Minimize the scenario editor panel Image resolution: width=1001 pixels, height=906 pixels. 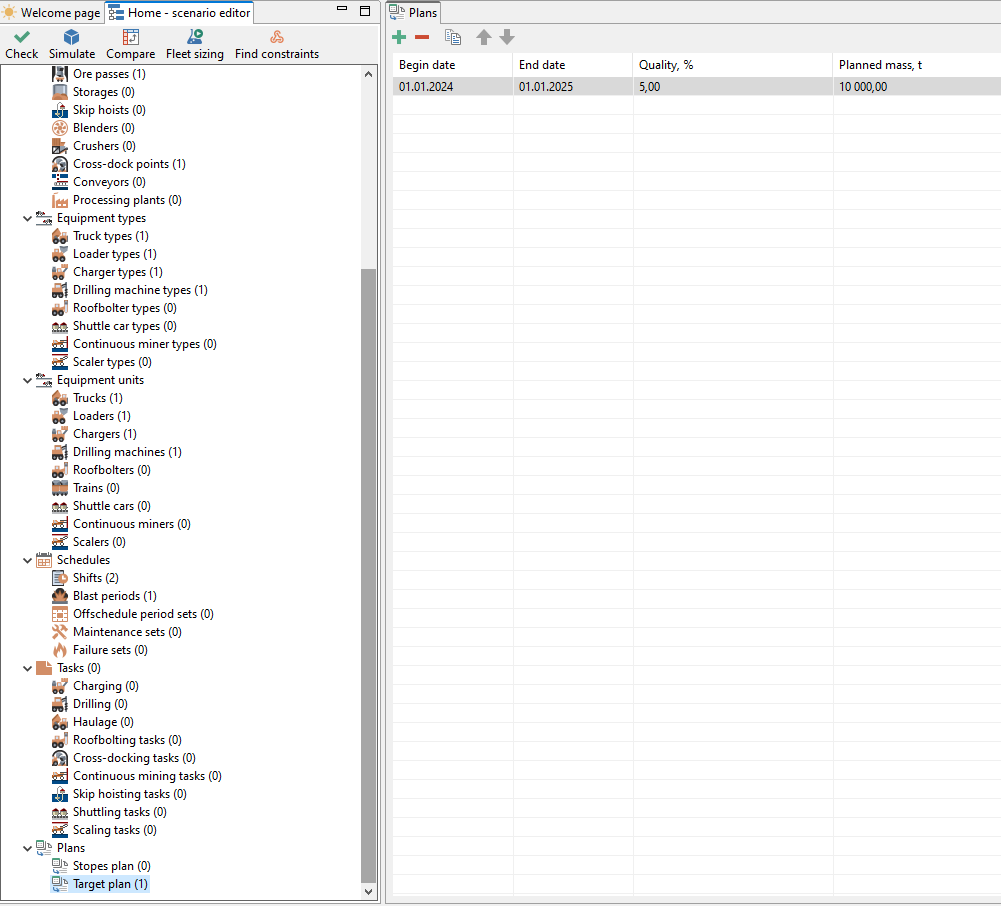point(342,10)
